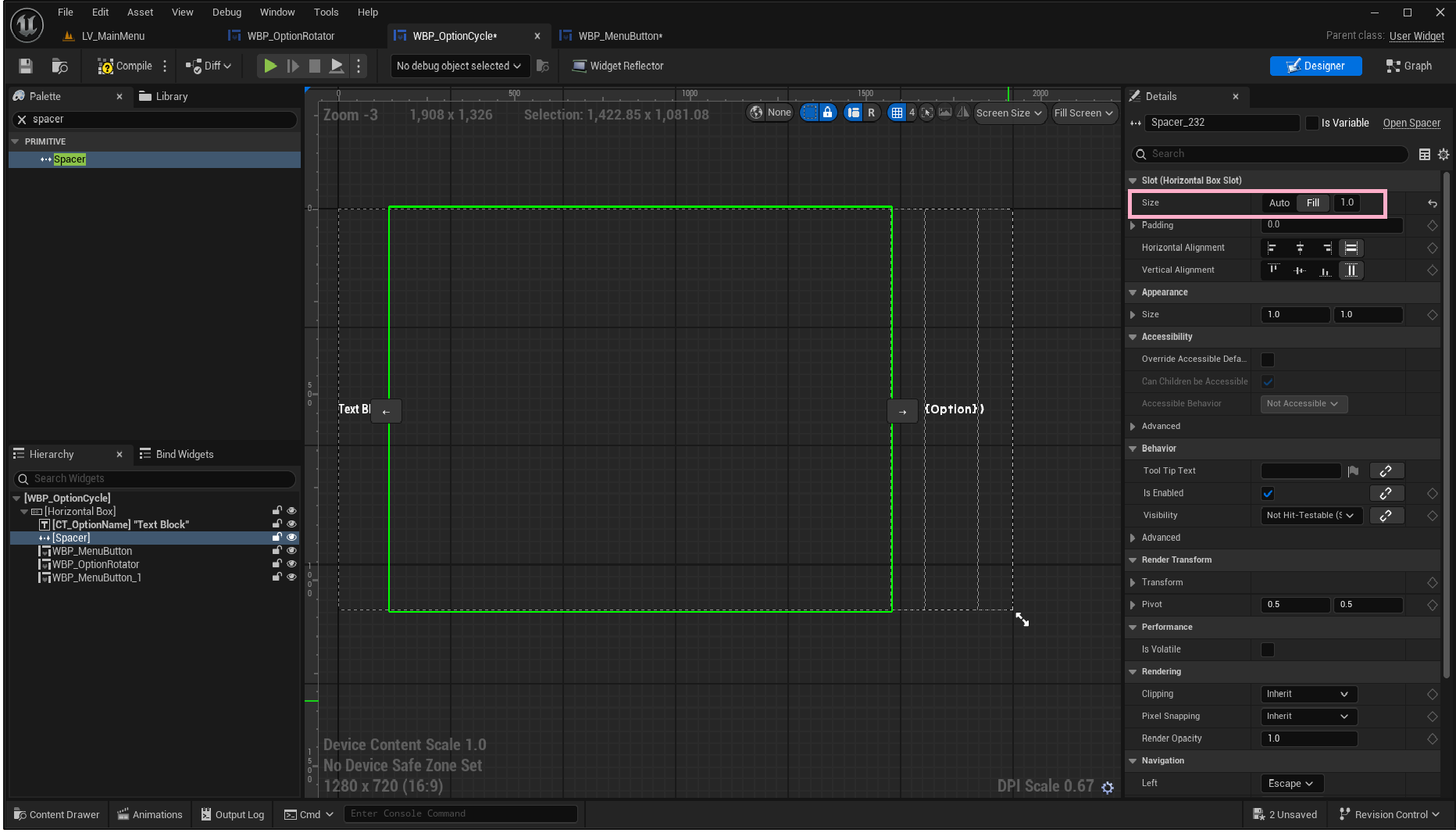Viewport: 1456px width, 833px height.
Task: Open Details property matrix grid icon
Action: 1425,154
